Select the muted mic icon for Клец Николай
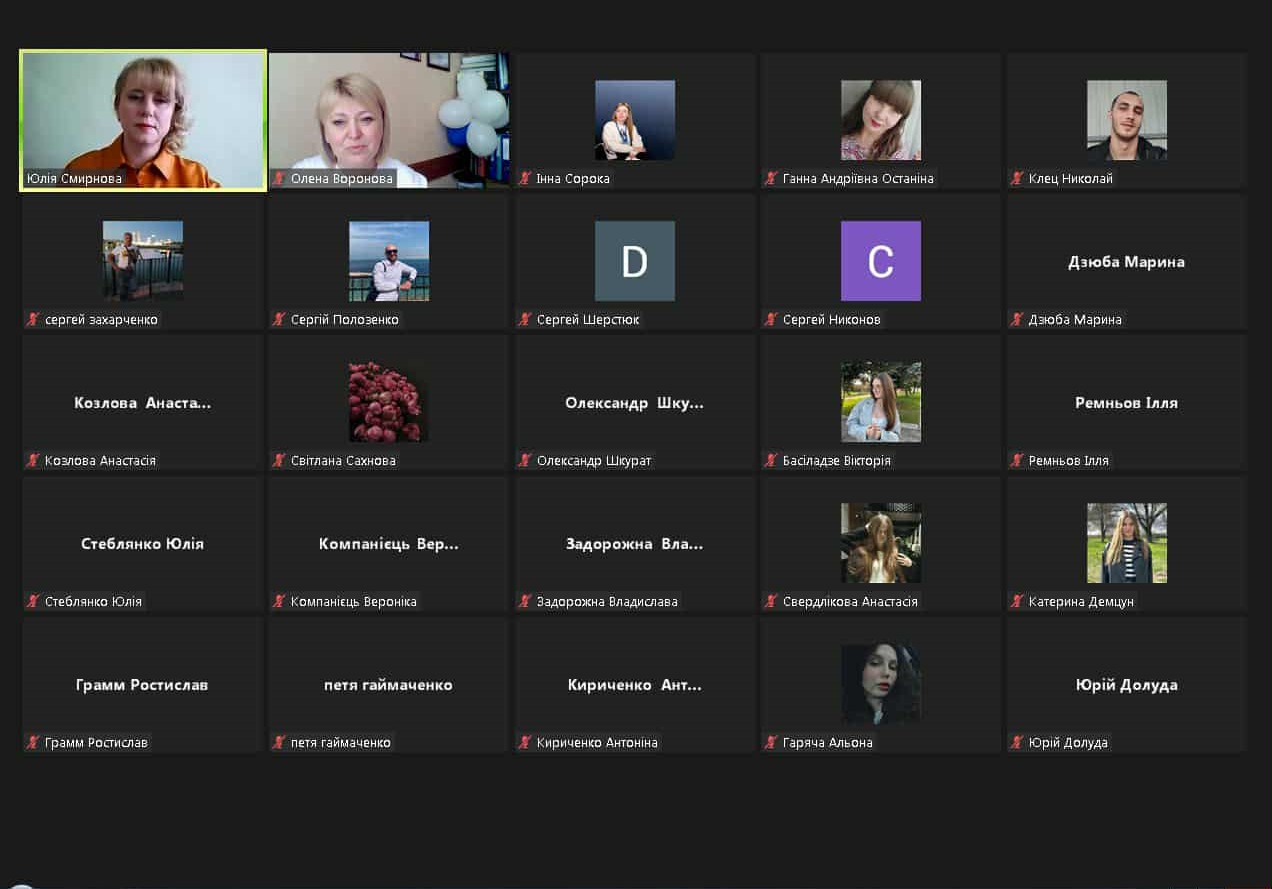The image size is (1272, 889). [x=1017, y=179]
